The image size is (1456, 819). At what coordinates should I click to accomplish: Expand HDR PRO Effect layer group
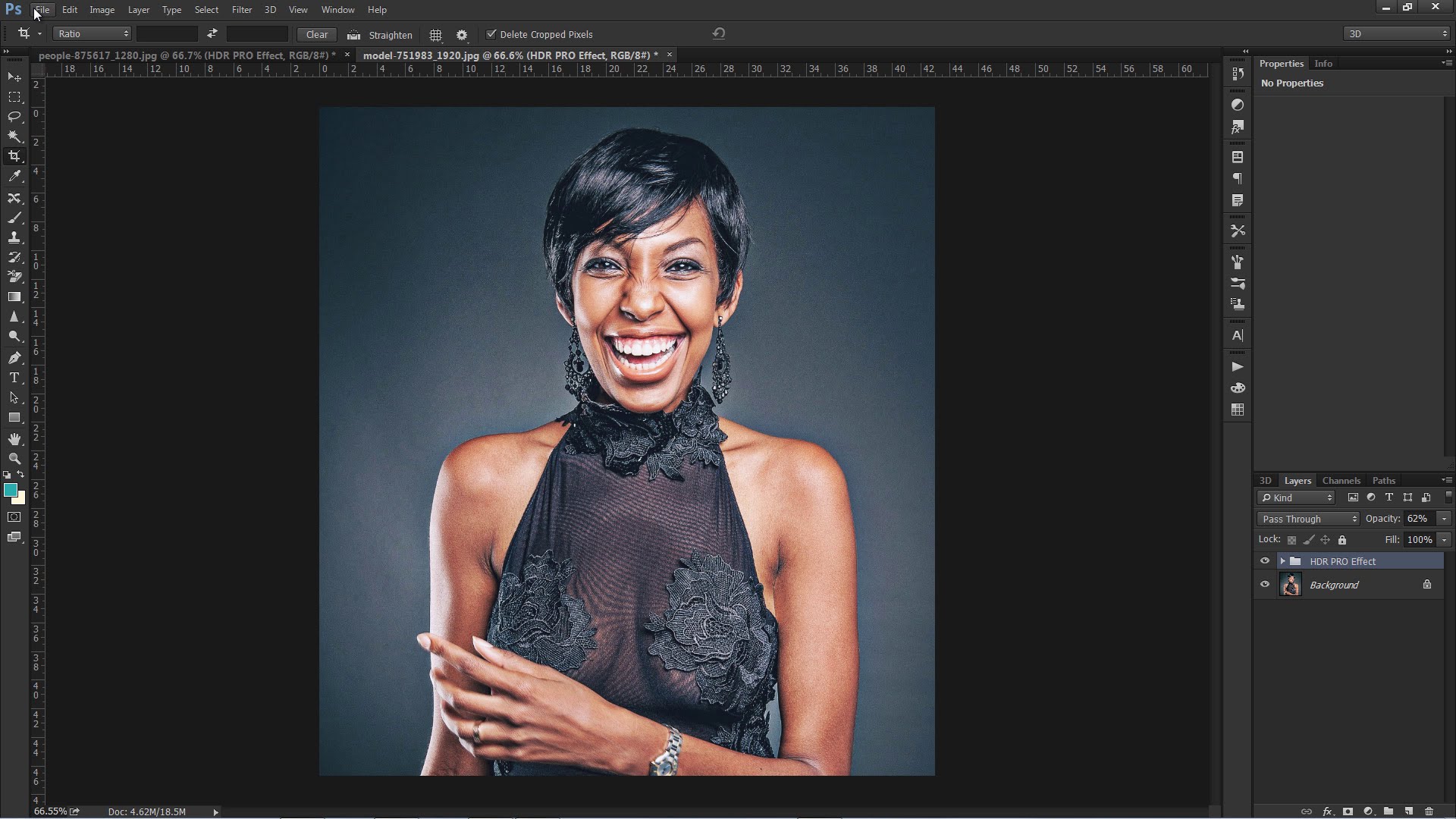1281,561
